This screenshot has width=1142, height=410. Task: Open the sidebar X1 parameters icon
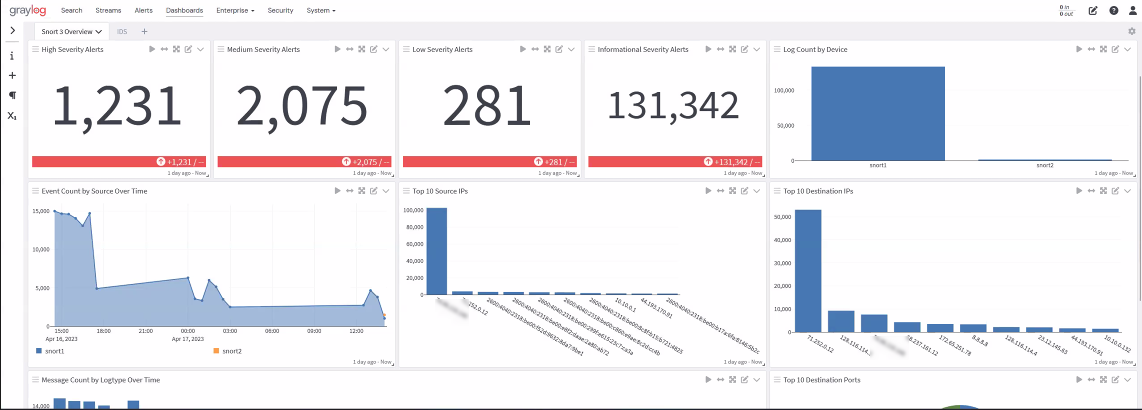tap(12, 116)
